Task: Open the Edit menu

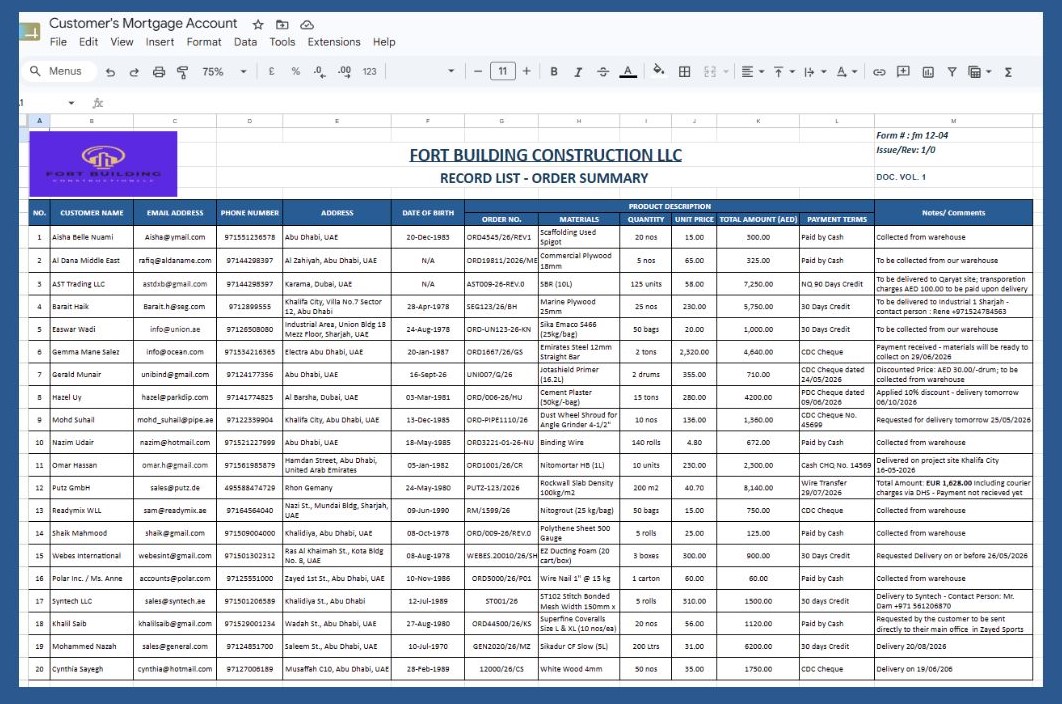Action: [x=88, y=42]
